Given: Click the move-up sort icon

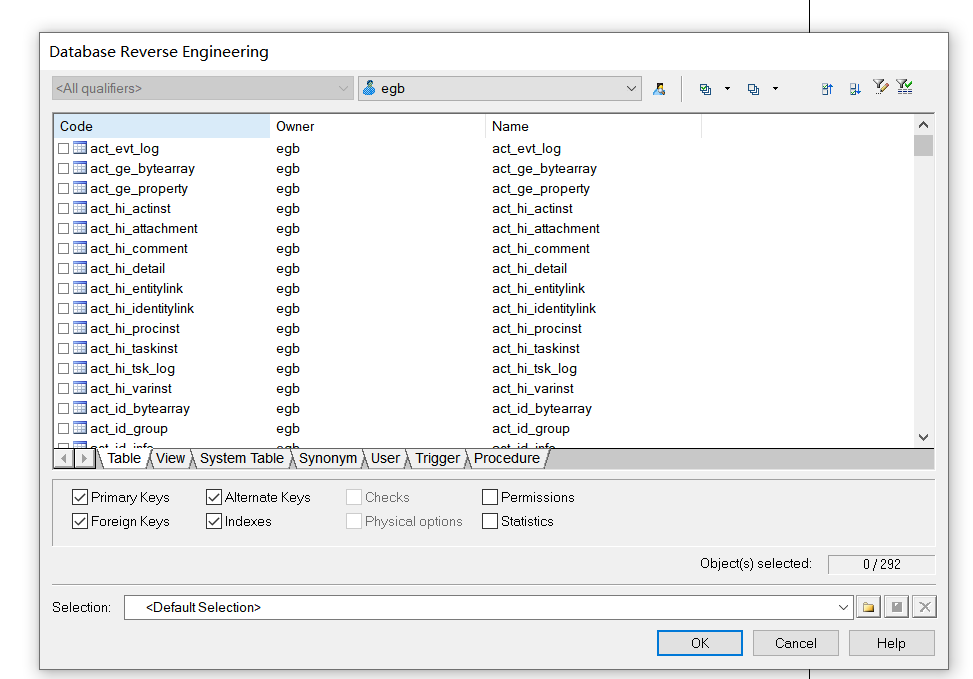Looking at the screenshot, I should [826, 88].
